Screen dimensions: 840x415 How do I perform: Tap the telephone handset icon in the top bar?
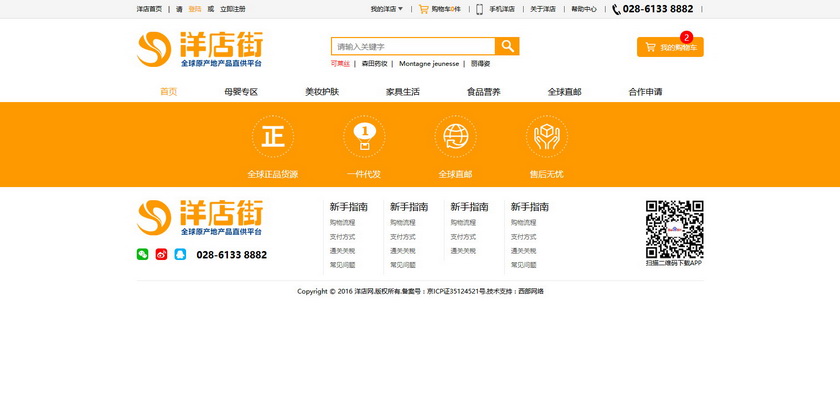(x=617, y=9)
